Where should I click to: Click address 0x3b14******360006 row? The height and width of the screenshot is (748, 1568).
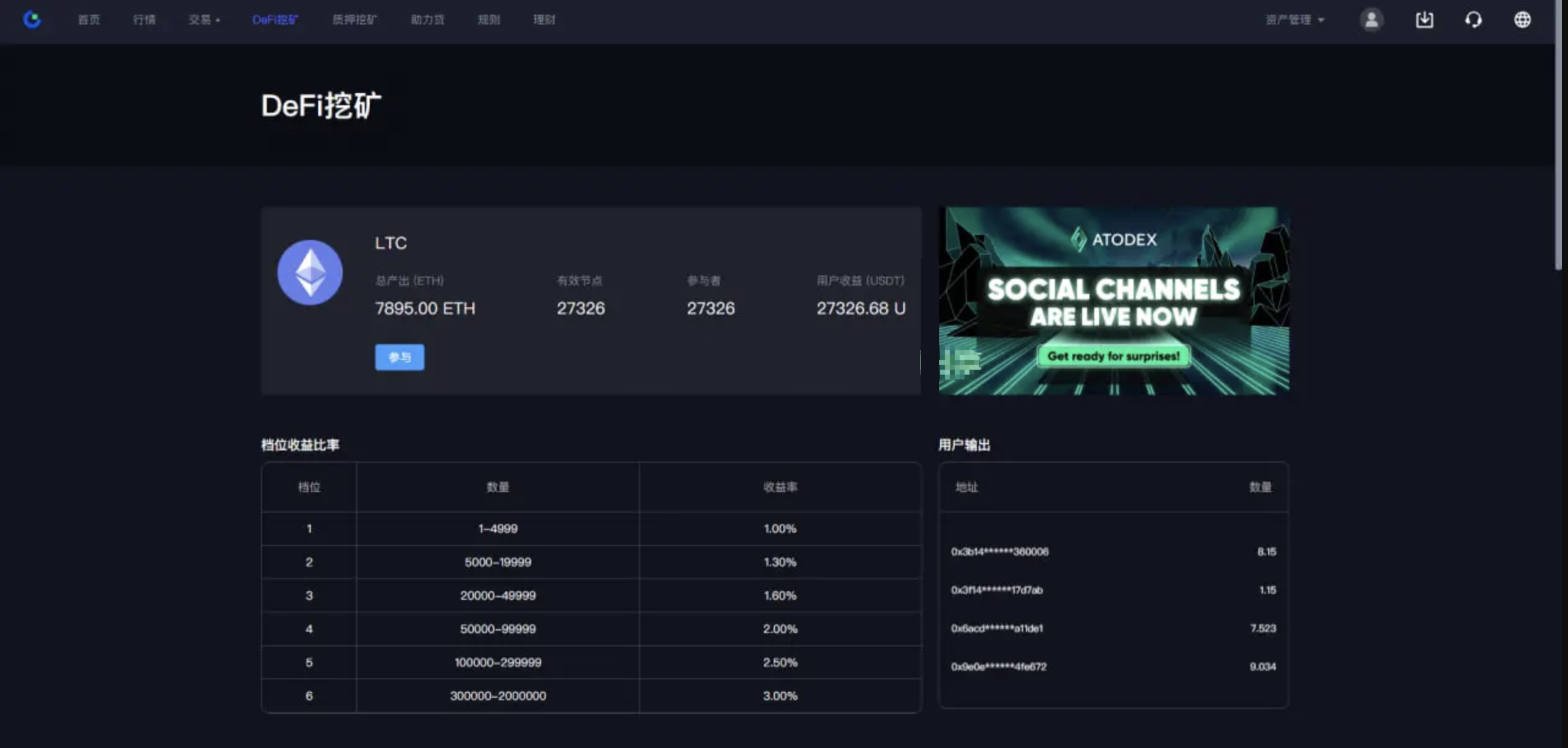[999, 552]
